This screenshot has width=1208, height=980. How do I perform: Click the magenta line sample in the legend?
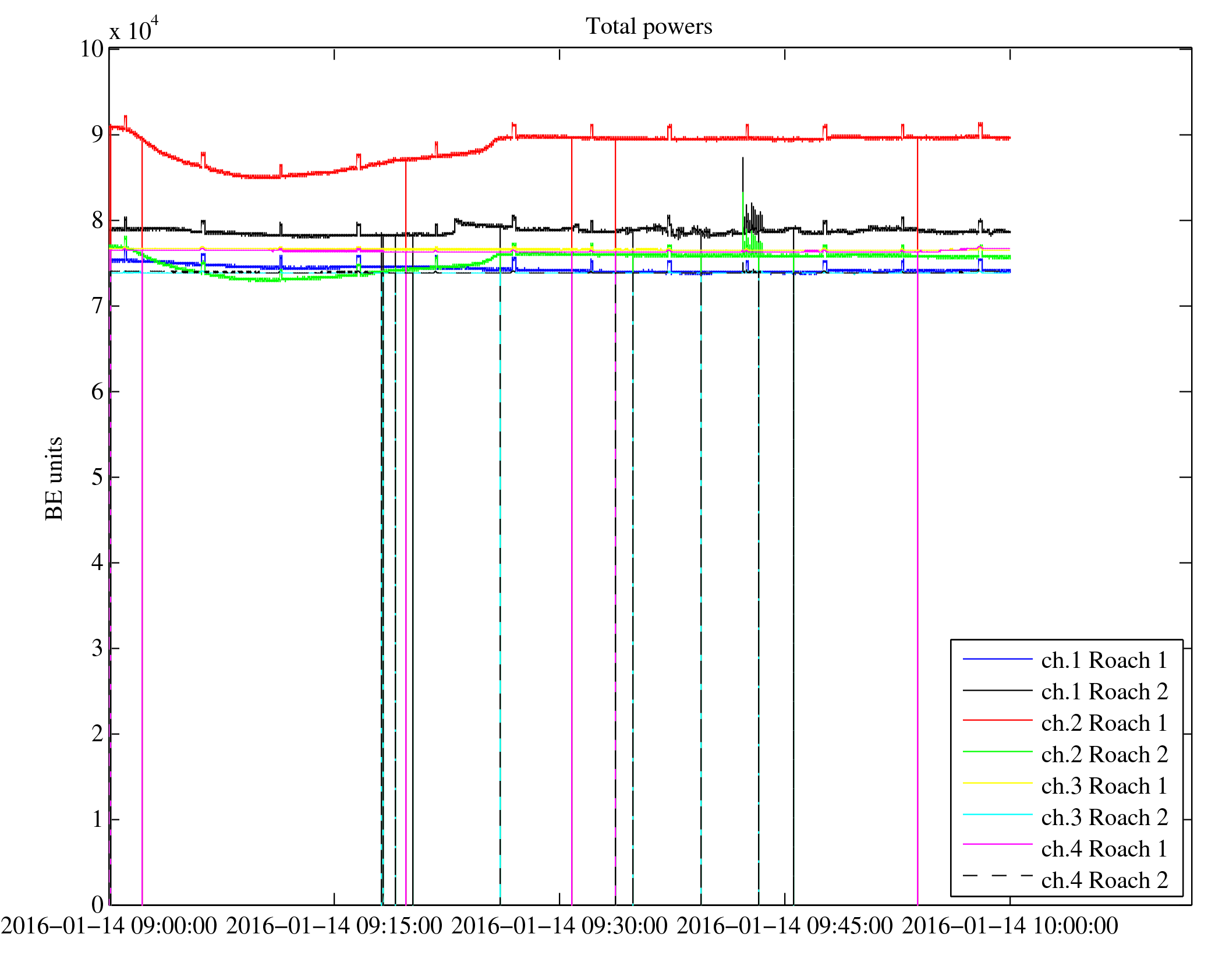point(997,844)
